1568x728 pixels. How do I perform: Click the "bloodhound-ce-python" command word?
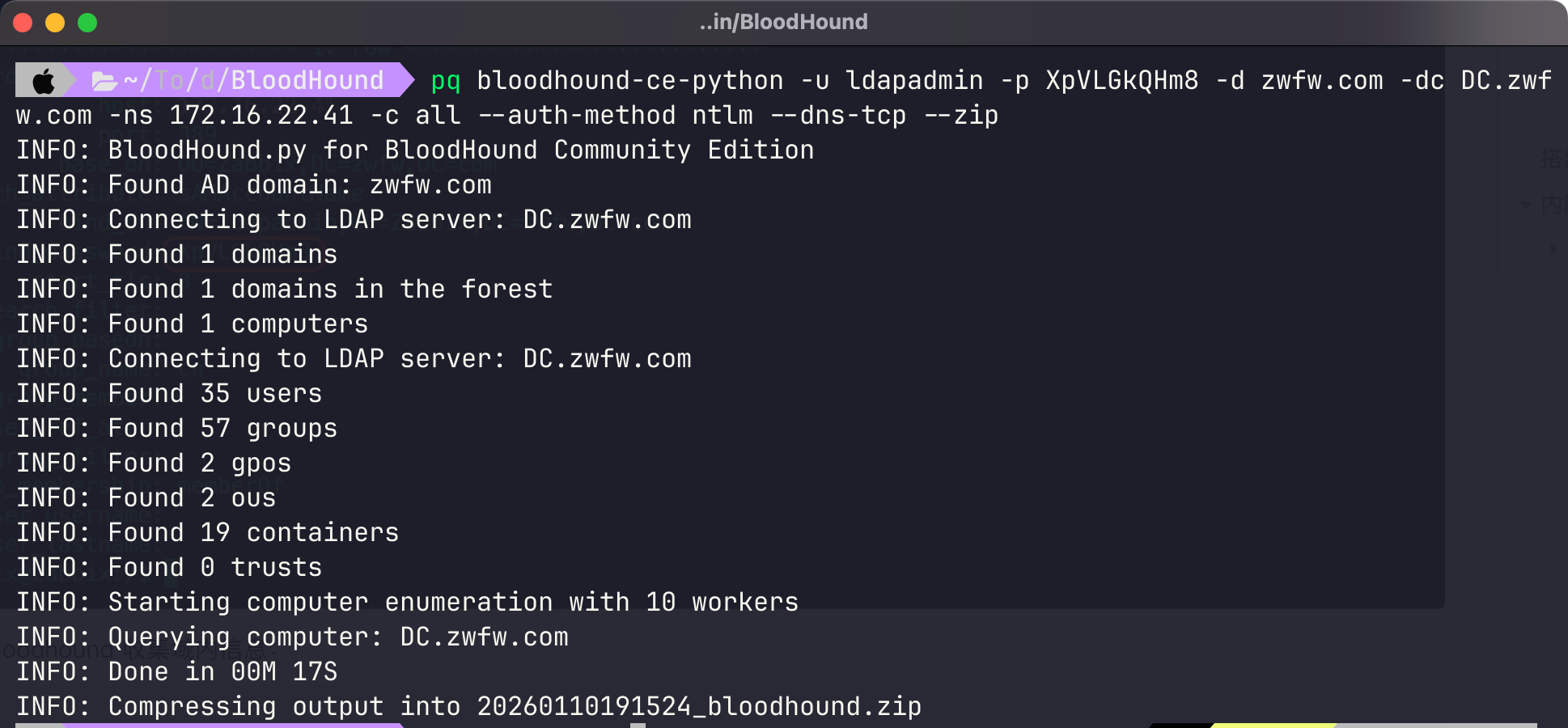point(629,81)
